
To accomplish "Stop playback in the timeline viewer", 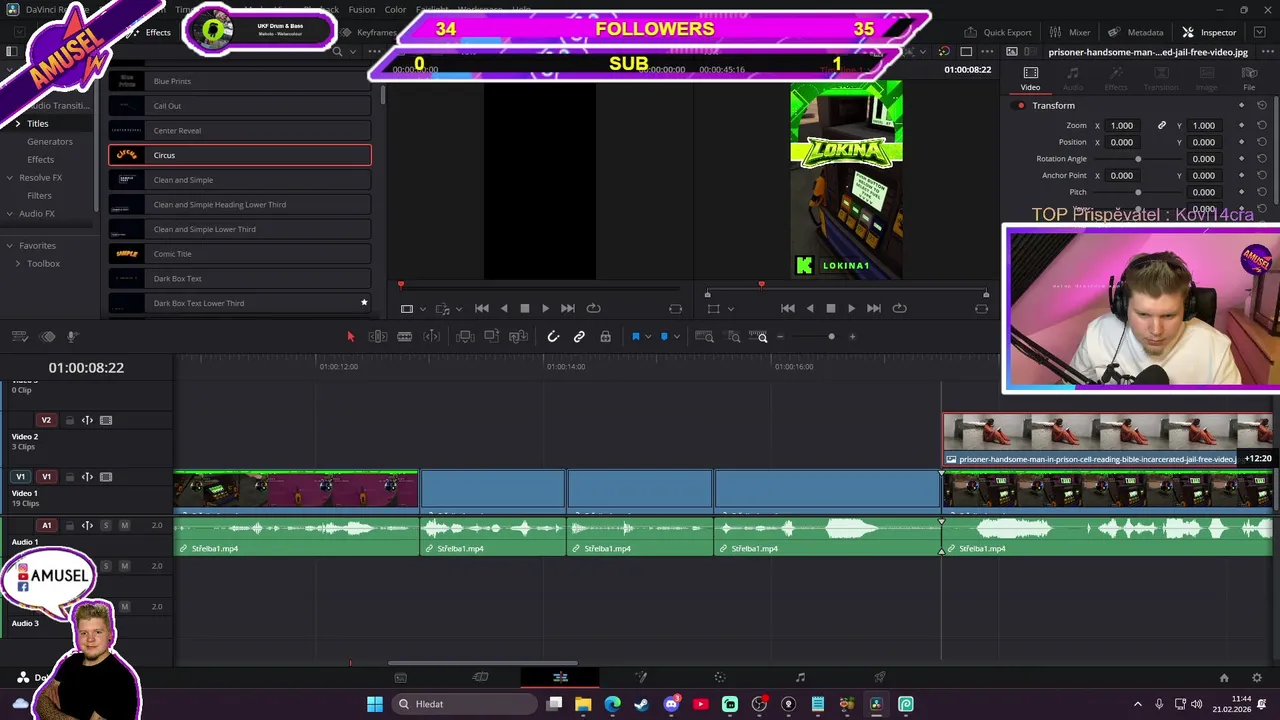I will (830, 308).
